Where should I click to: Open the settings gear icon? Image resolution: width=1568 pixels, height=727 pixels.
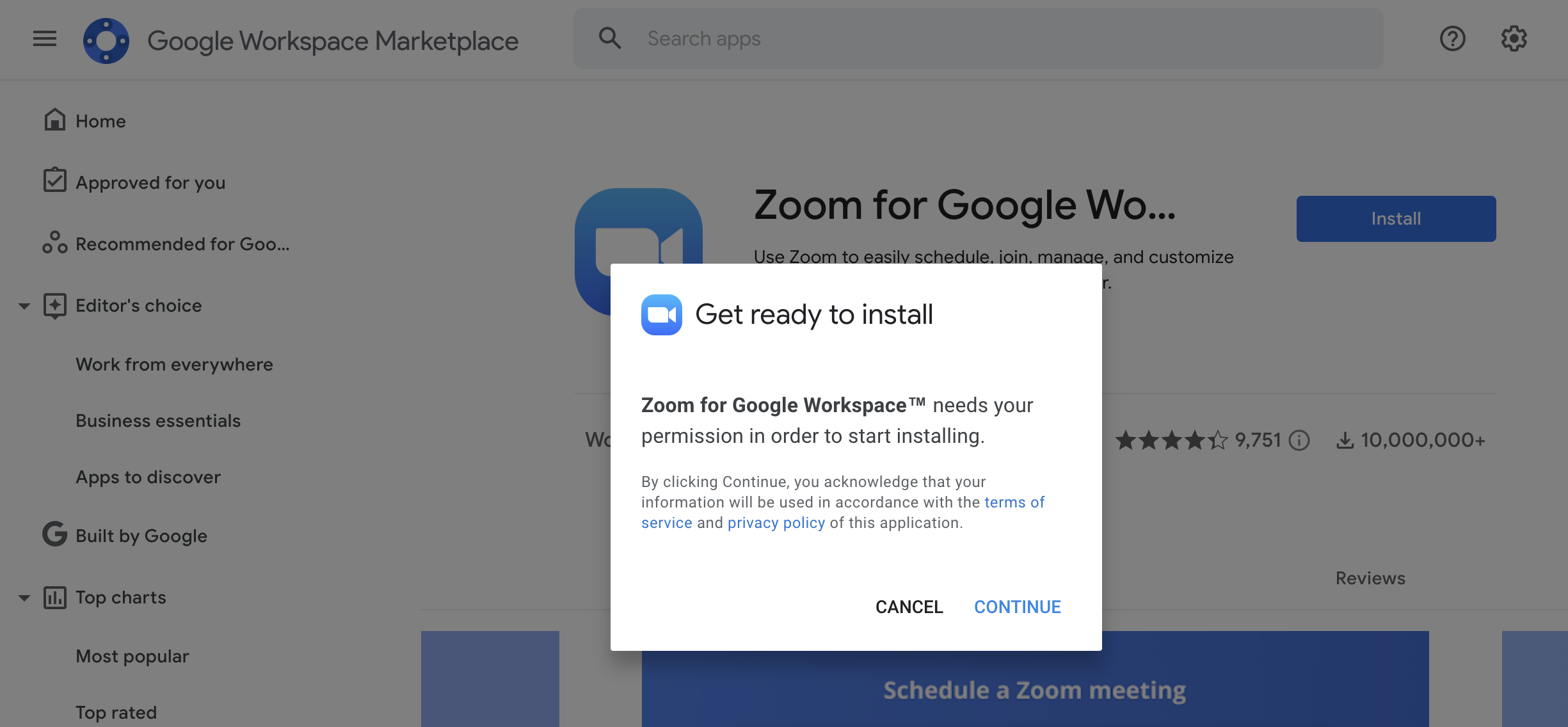click(1514, 39)
